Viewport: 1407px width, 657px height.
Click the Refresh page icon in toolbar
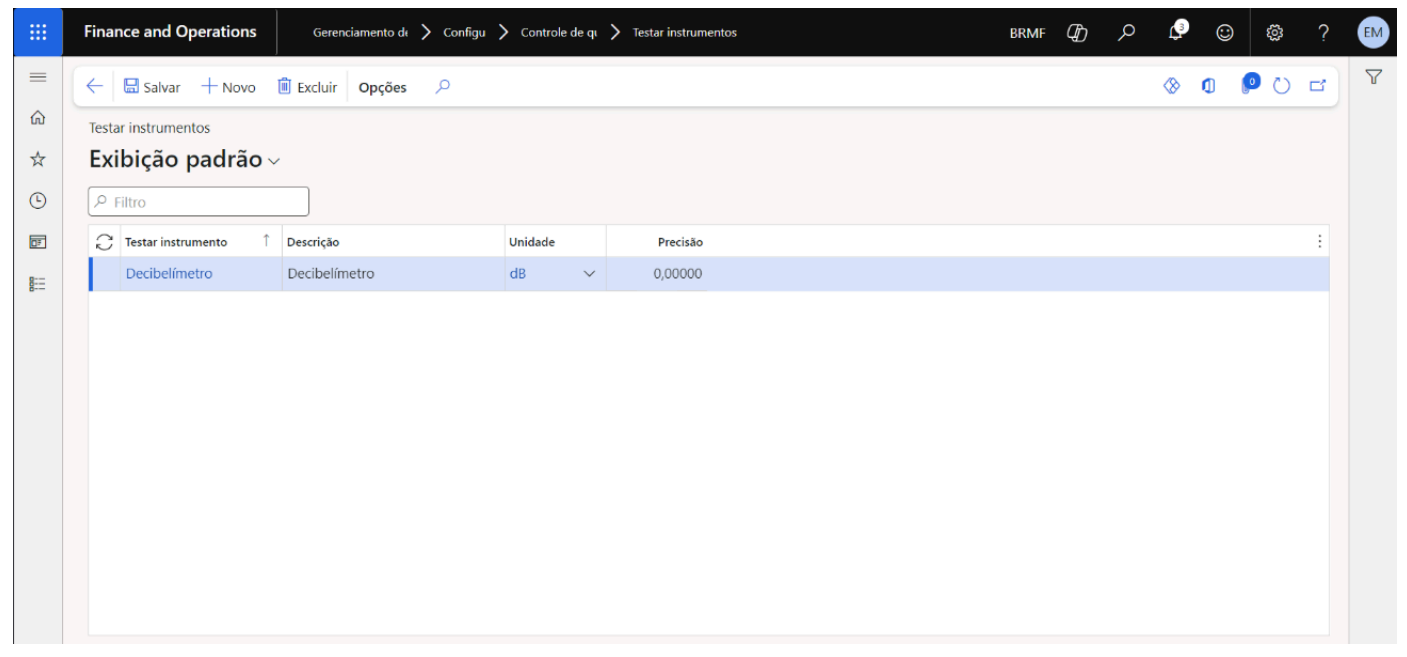tap(1282, 87)
